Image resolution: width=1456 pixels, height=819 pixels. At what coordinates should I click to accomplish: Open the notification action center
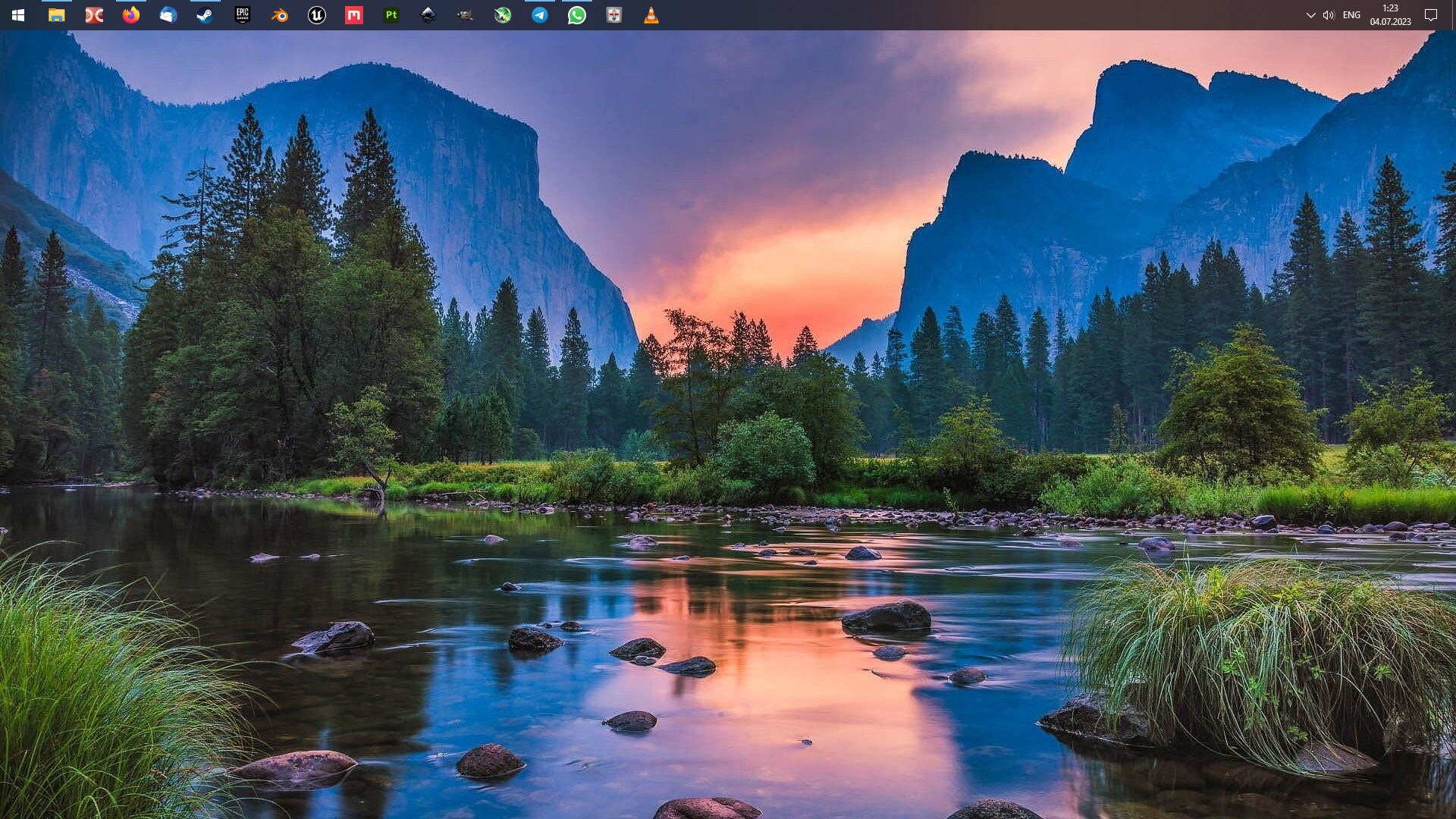tap(1431, 15)
